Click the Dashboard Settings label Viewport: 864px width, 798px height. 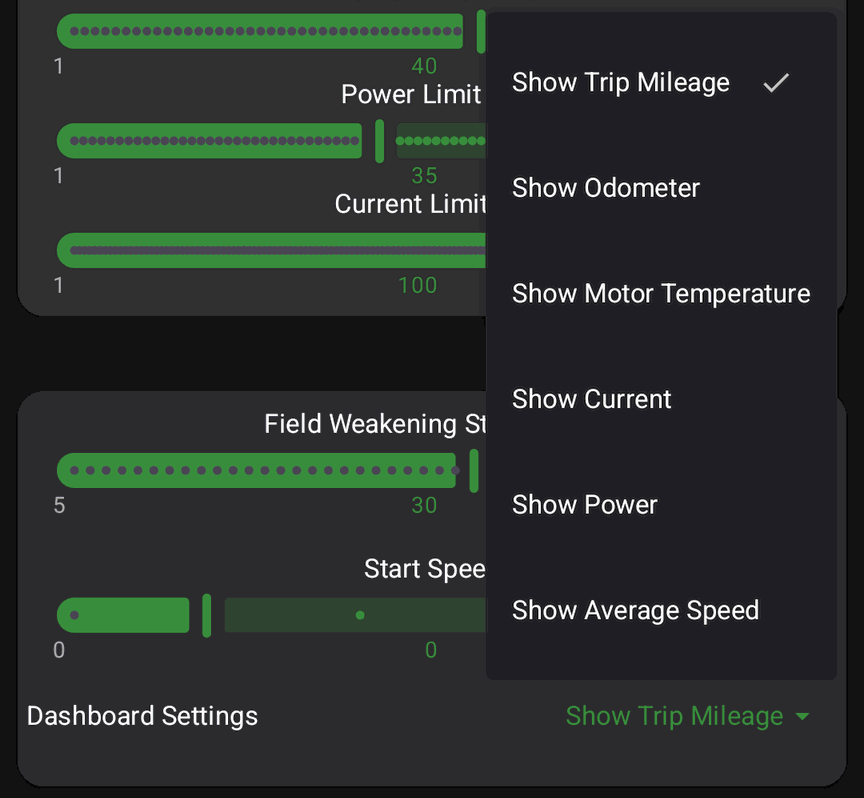142,716
